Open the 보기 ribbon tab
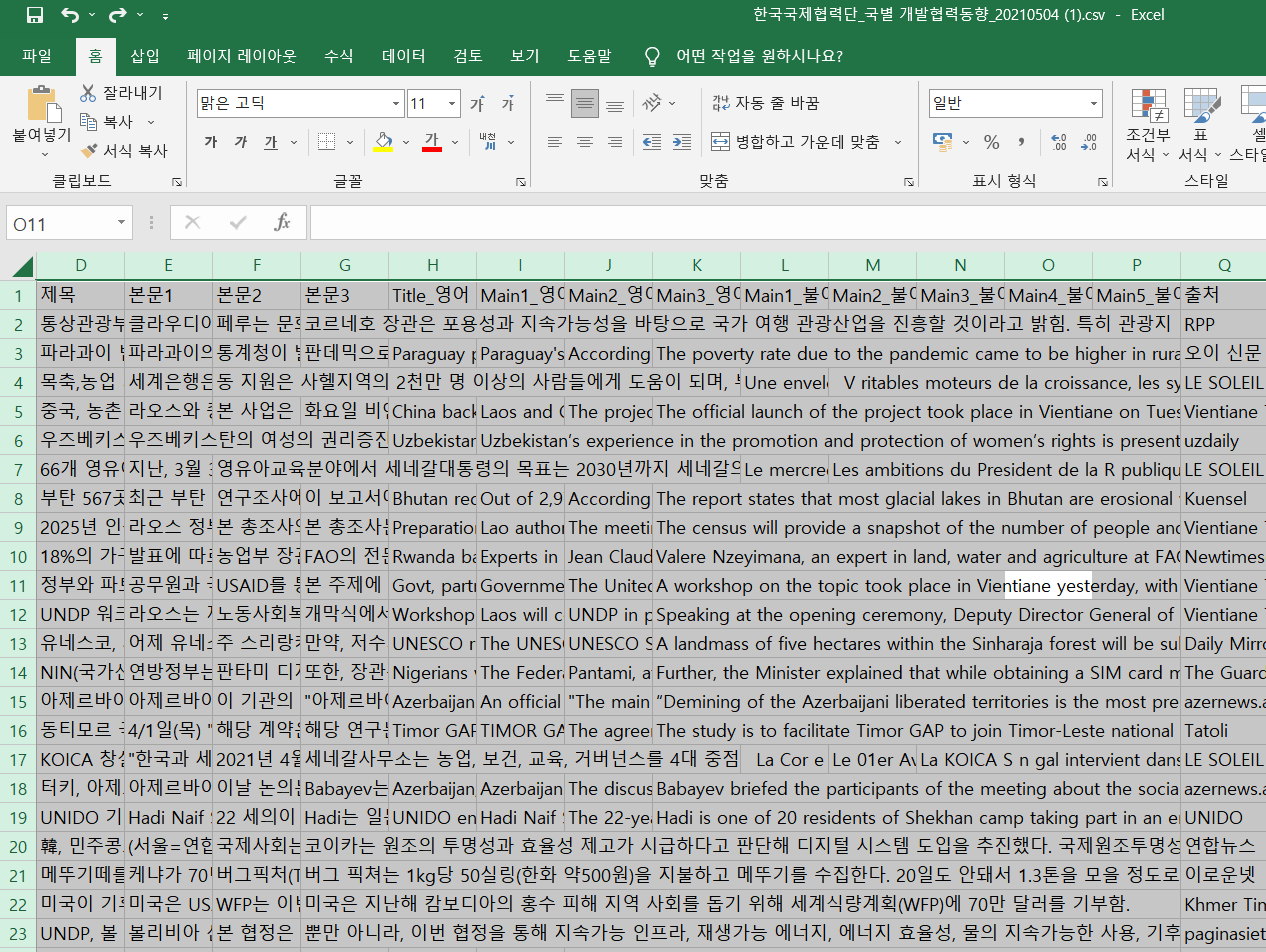The height and width of the screenshot is (952, 1266). pos(525,56)
